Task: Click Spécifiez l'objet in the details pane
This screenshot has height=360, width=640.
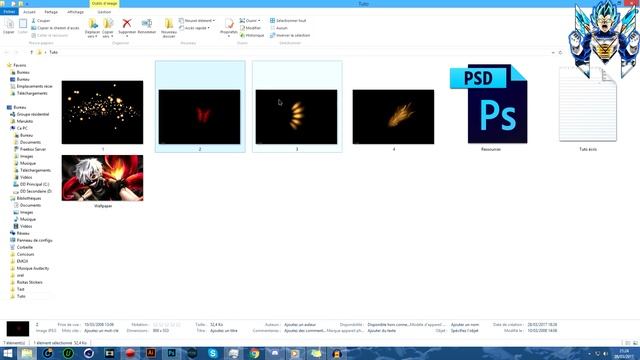Action: click(x=464, y=331)
